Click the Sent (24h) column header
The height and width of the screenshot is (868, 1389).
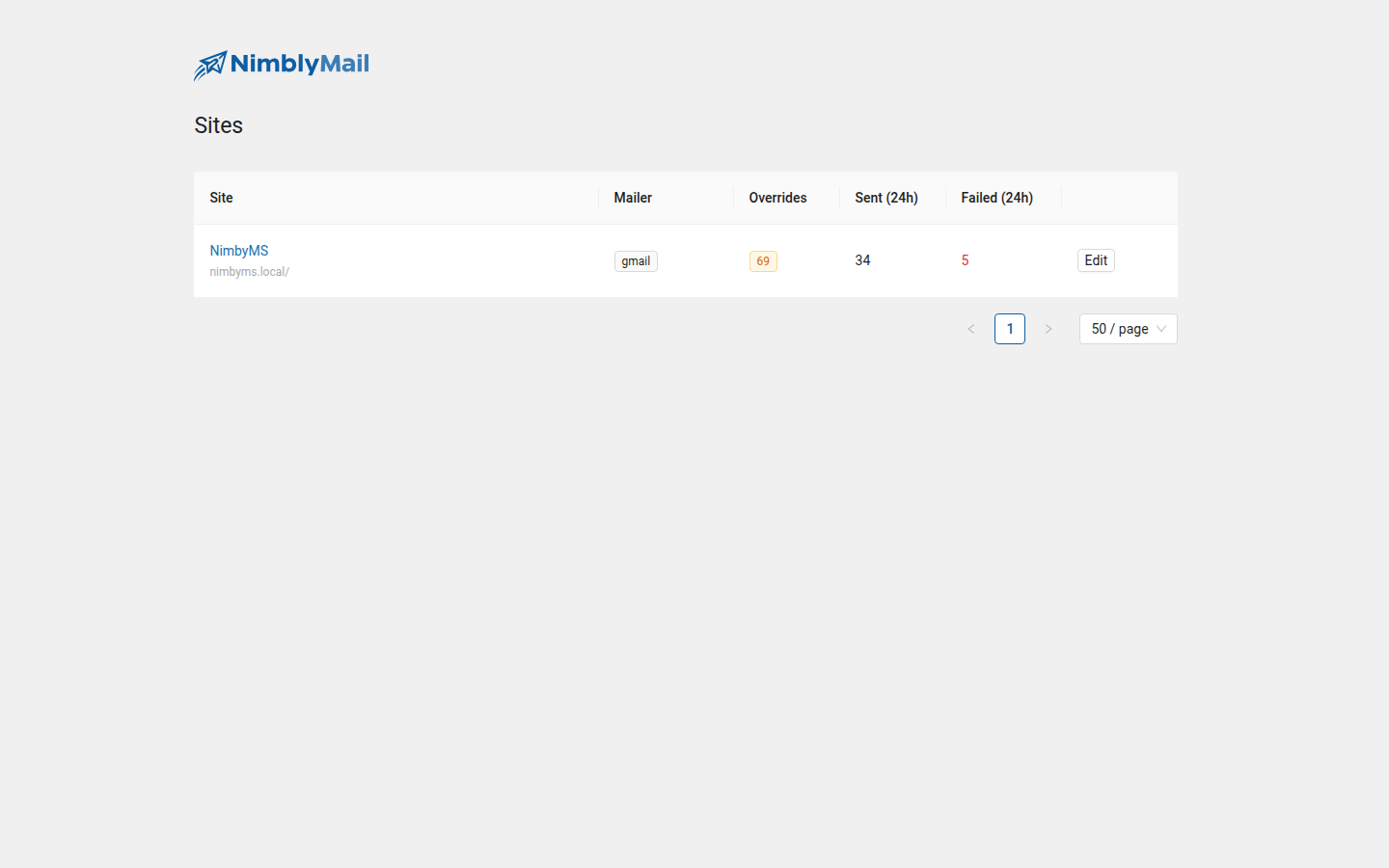coord(886,198)
